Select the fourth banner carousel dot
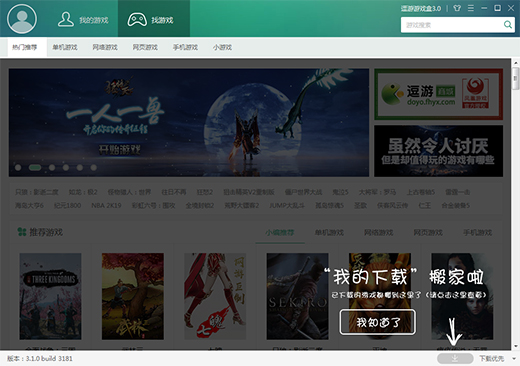This screenshot has width=520, height=366. click(66, 167)
